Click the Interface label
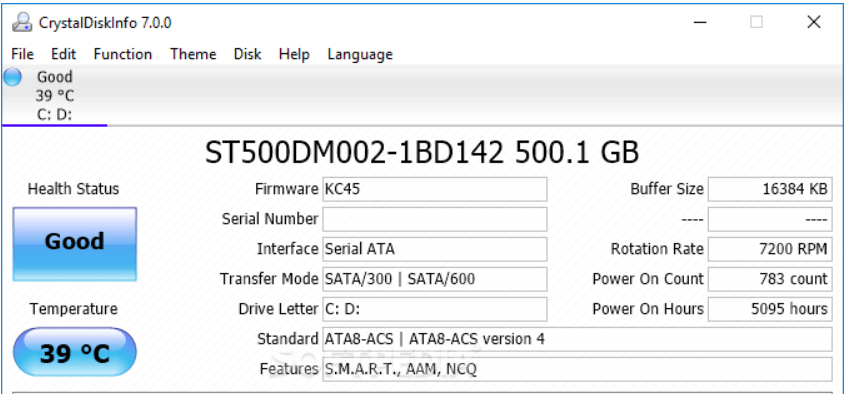 [x=288, y=249]
